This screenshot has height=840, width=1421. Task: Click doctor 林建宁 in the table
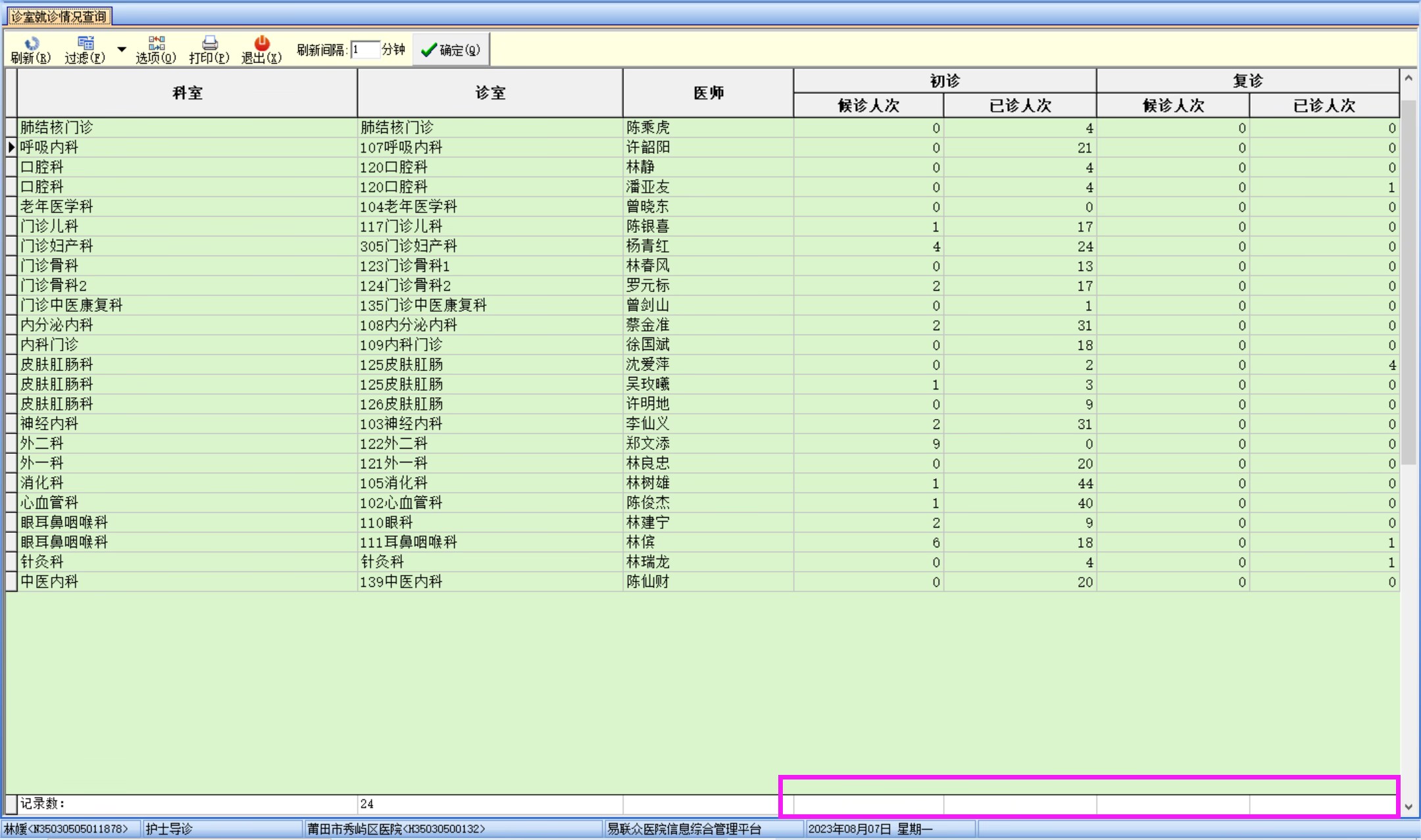click(x=648, y=522)
